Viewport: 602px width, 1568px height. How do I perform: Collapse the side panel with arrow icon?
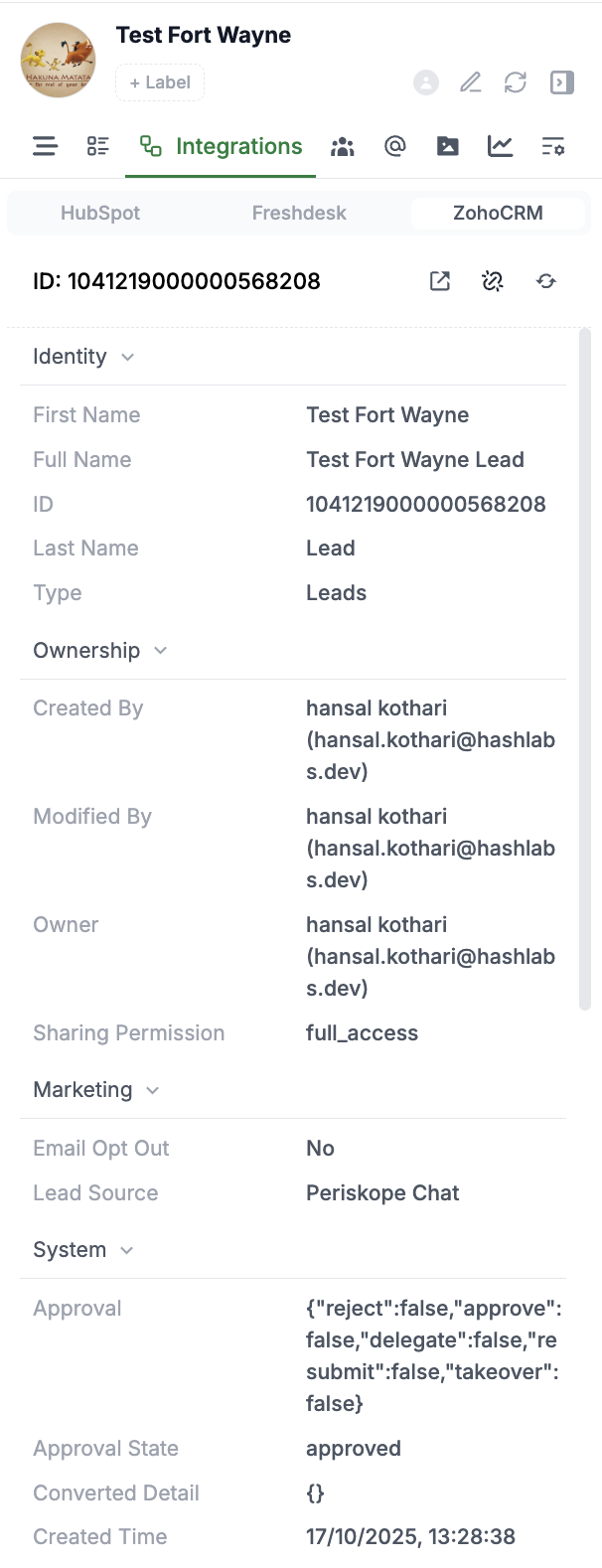562,82
